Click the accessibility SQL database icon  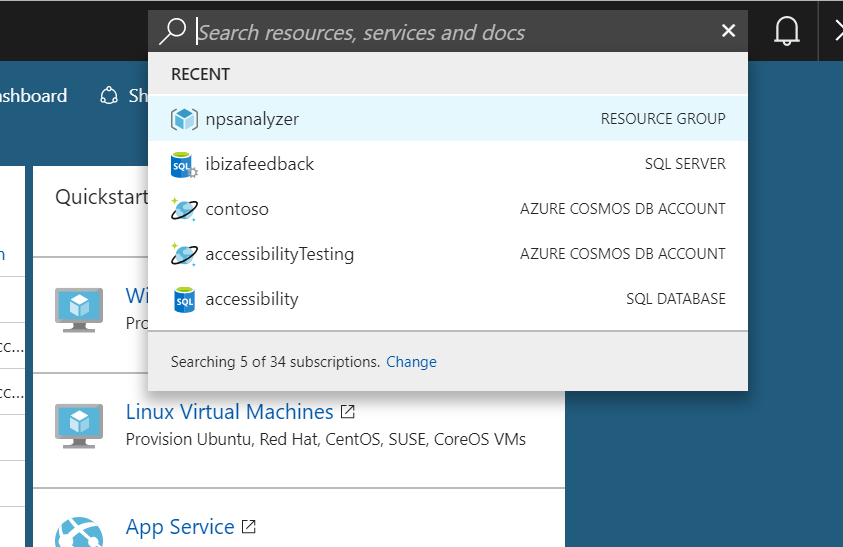[184, 299]
